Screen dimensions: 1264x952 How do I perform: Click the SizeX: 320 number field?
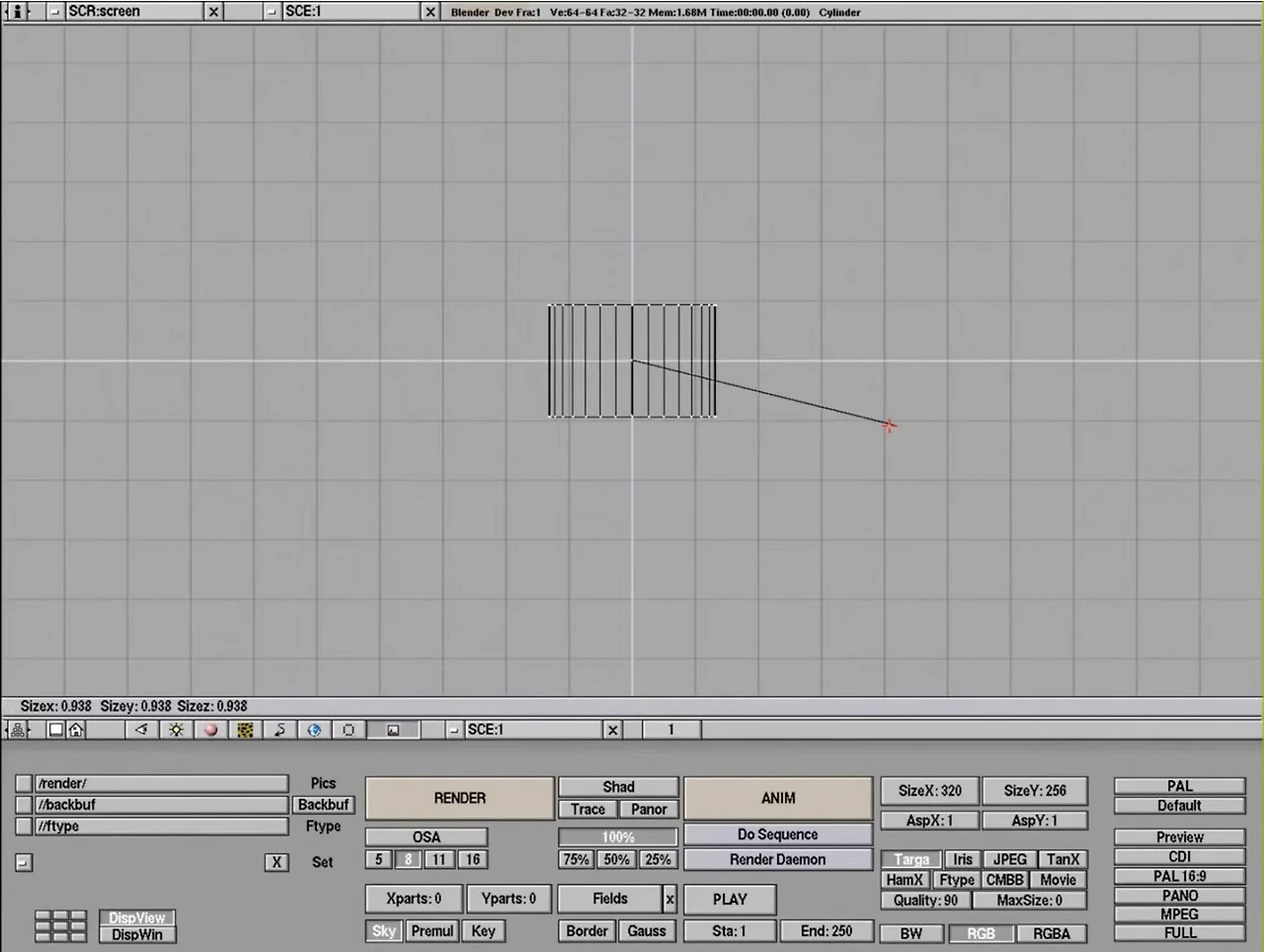pos(929,791)
